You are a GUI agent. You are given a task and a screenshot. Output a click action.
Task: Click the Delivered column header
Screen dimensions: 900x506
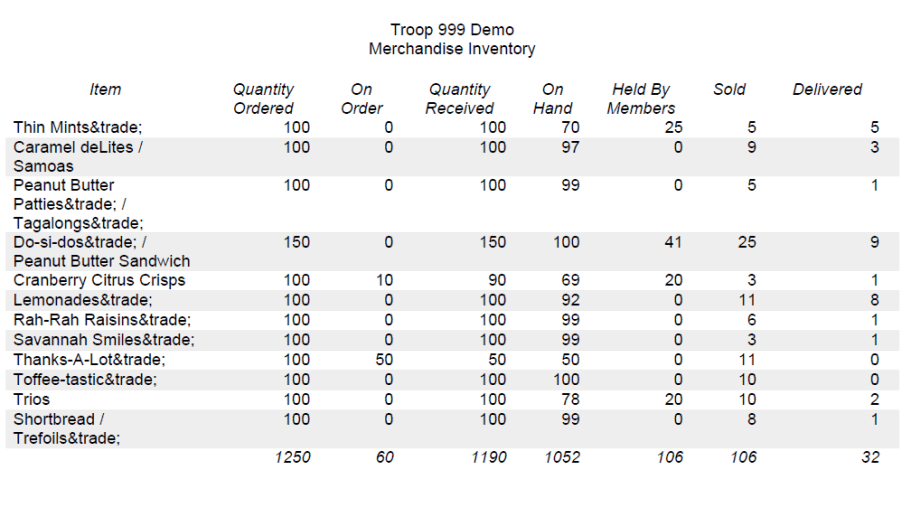click(827, 89)
